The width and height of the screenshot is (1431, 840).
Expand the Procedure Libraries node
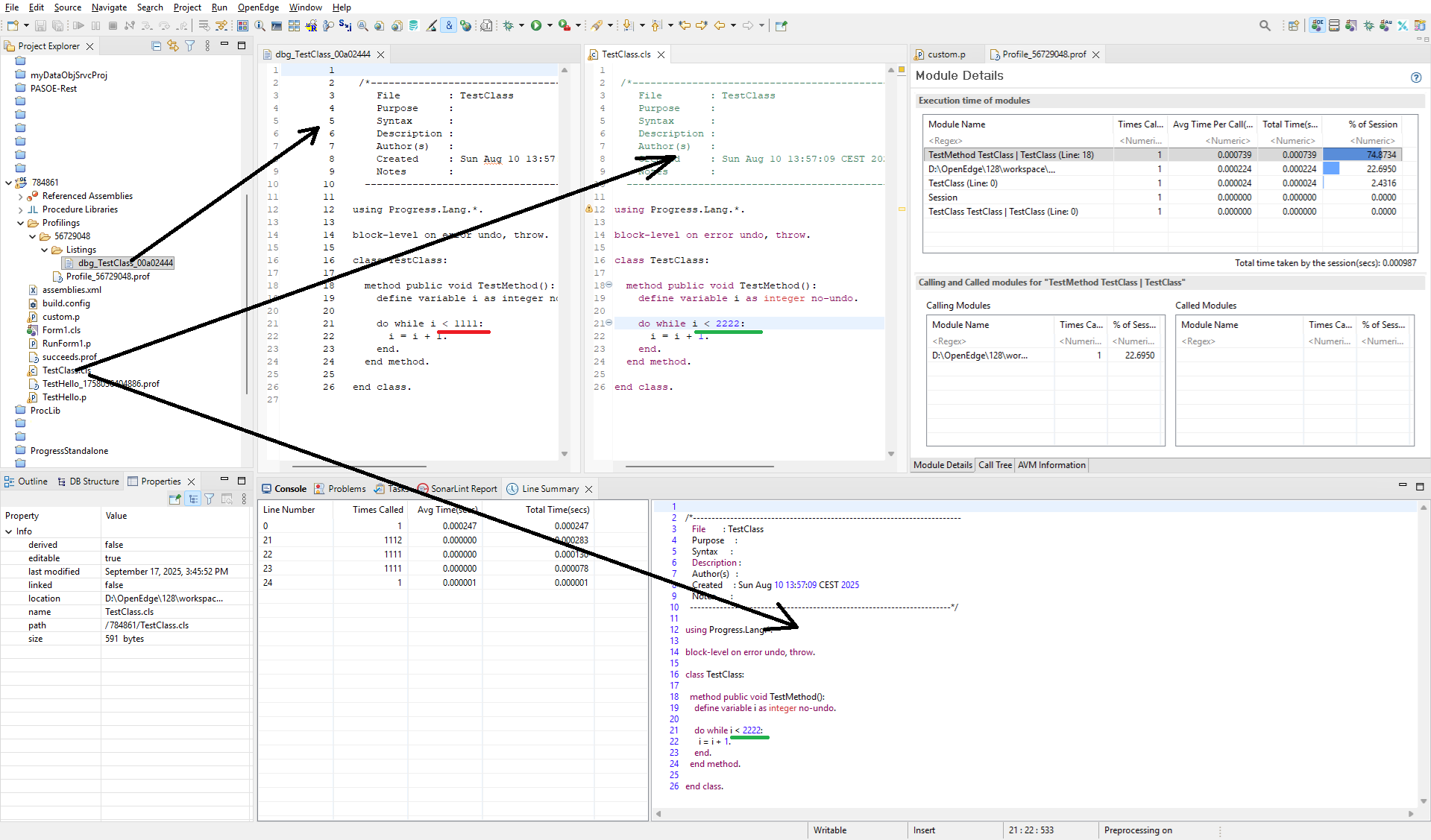point(20,210)
